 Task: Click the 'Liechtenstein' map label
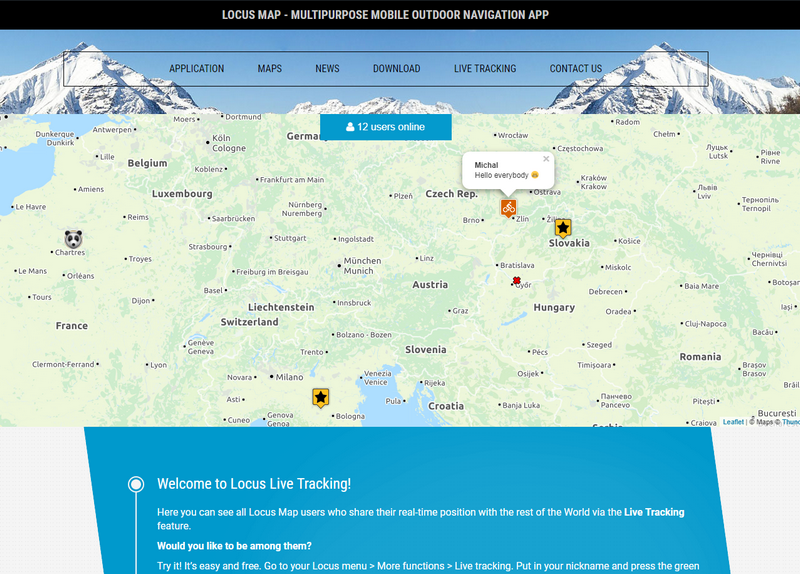click(281, 307)
